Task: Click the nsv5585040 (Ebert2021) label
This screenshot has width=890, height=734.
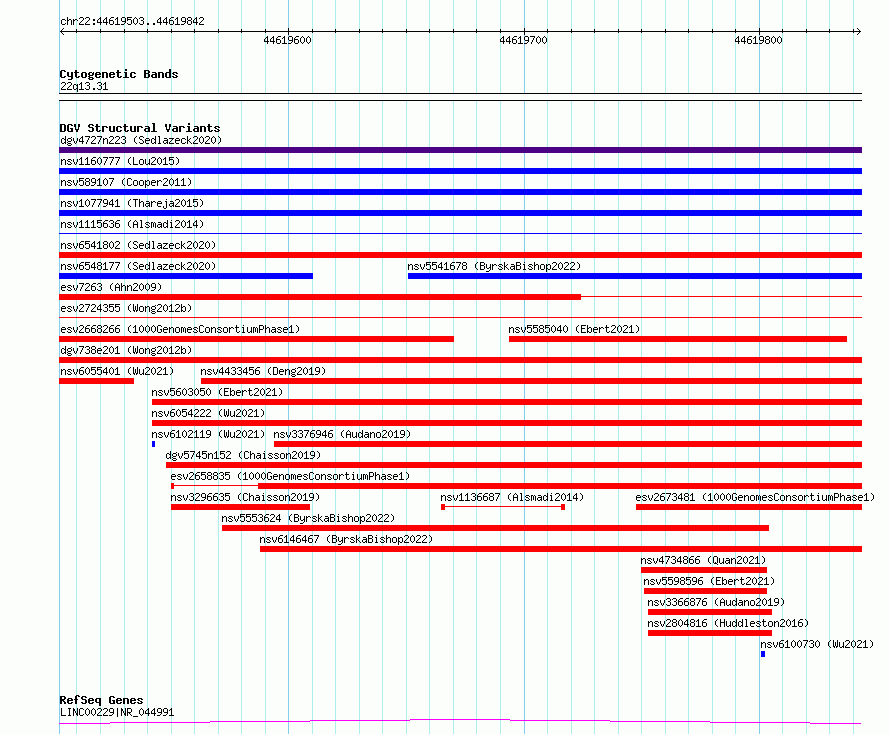Action: (574, 329)
